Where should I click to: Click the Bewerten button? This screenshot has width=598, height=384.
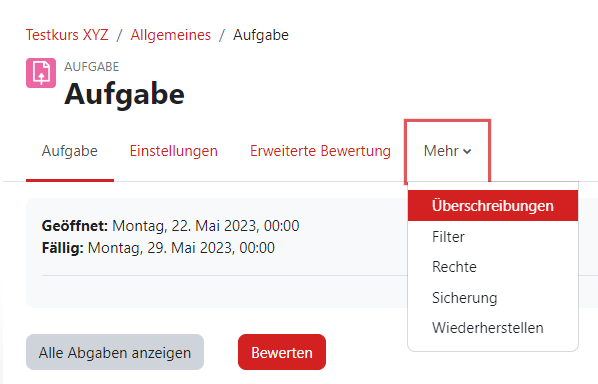tap(282, 352)
